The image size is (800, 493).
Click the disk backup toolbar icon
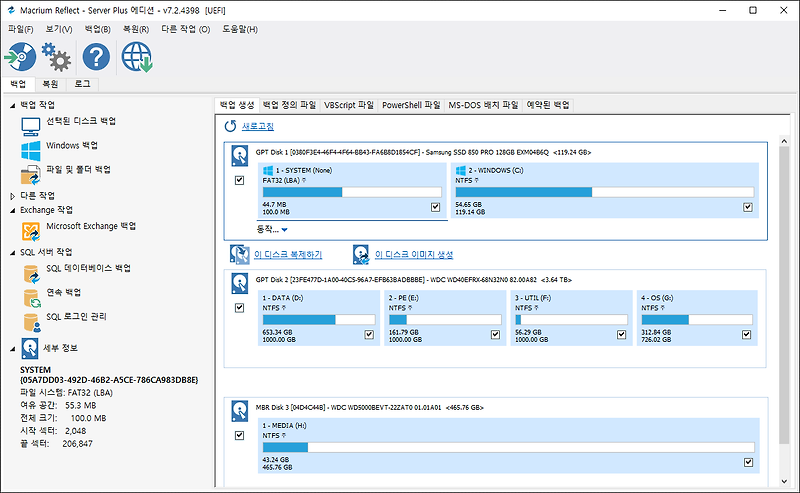click(x=20, y=57)
